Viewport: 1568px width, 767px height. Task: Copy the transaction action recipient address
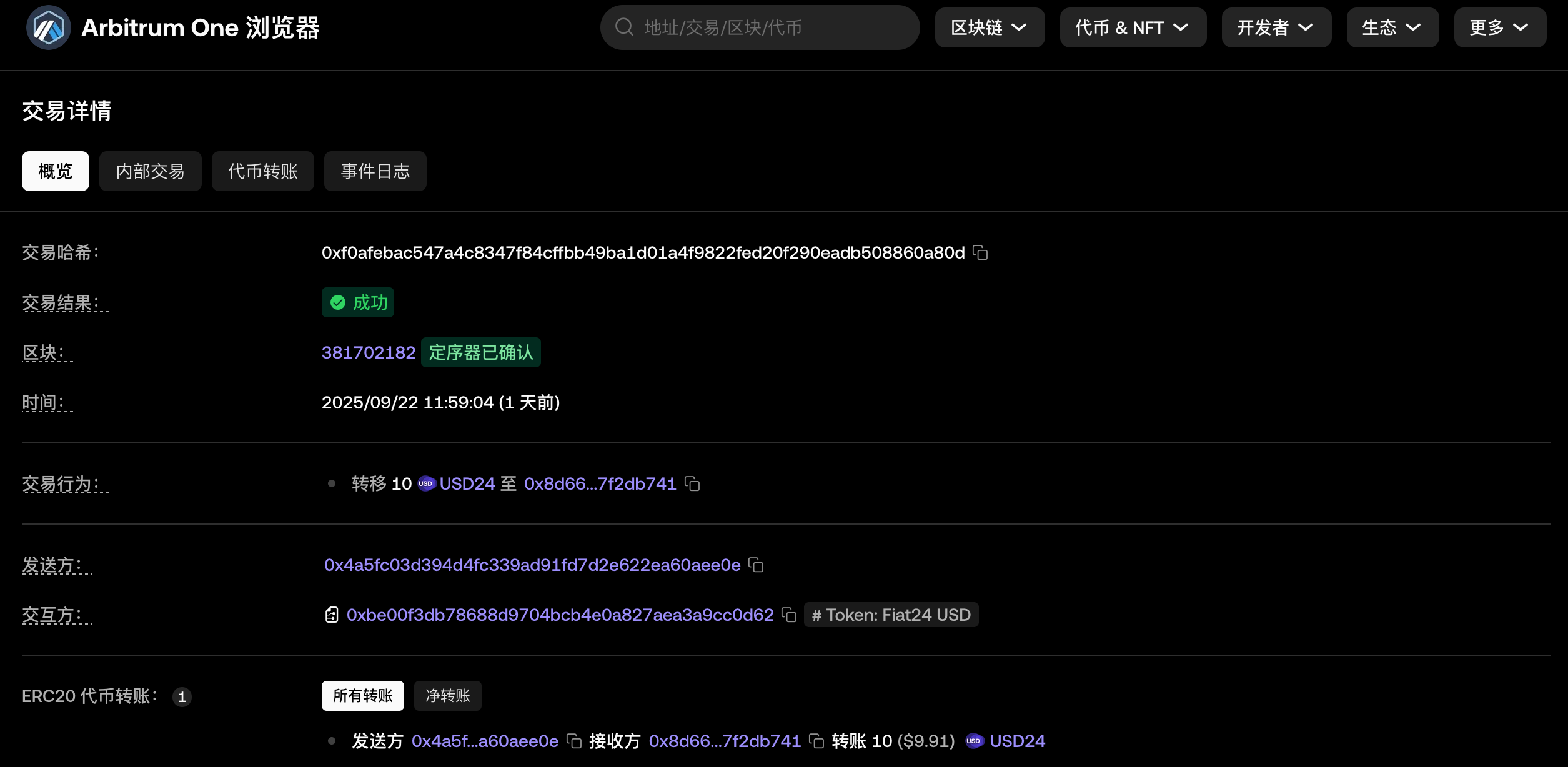click(692, 484)
